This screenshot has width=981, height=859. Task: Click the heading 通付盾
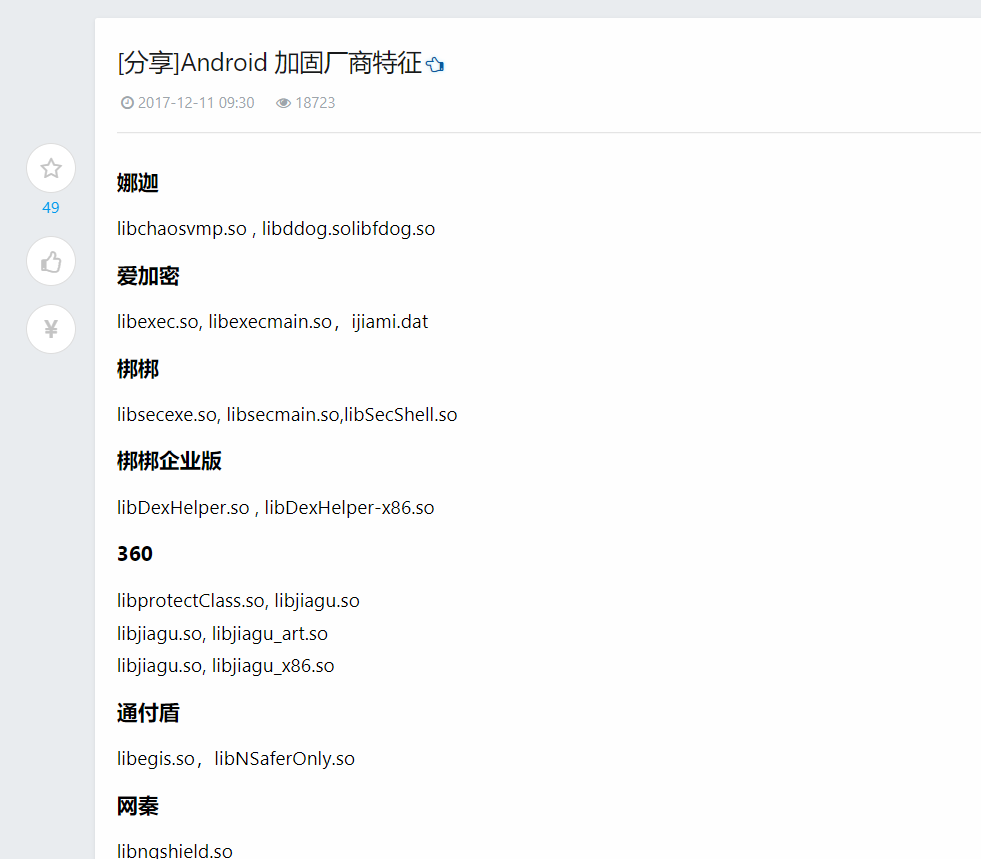pos(148,713)
